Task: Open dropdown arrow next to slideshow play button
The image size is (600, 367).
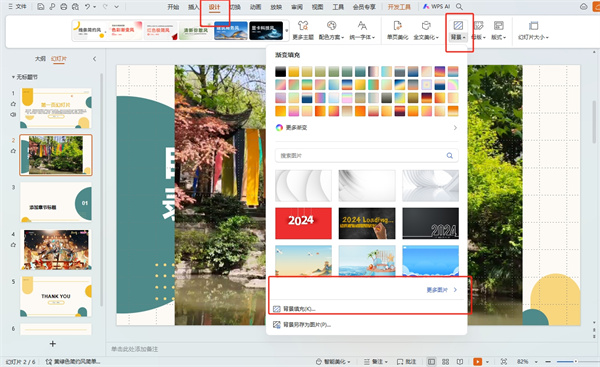Action: click(x=487, y=362)
